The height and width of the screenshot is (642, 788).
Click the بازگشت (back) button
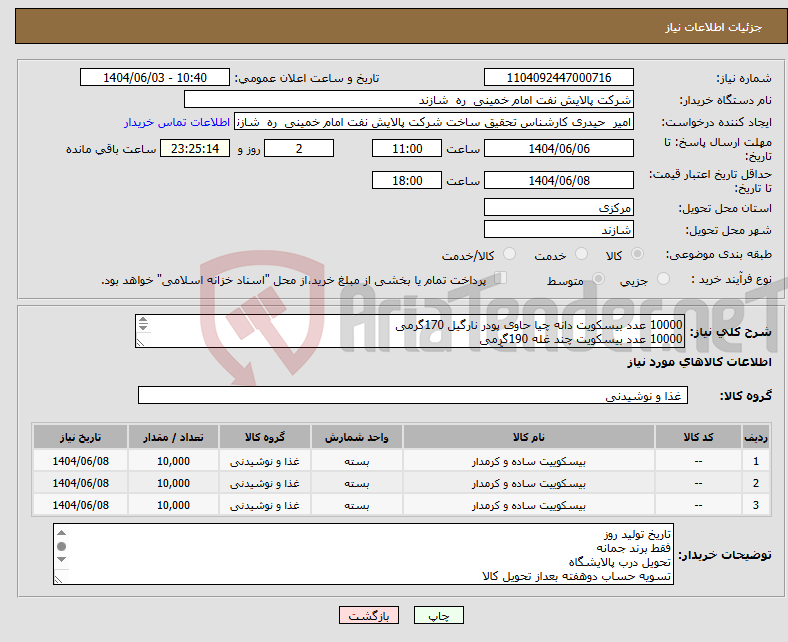click(x=369, y=616)
